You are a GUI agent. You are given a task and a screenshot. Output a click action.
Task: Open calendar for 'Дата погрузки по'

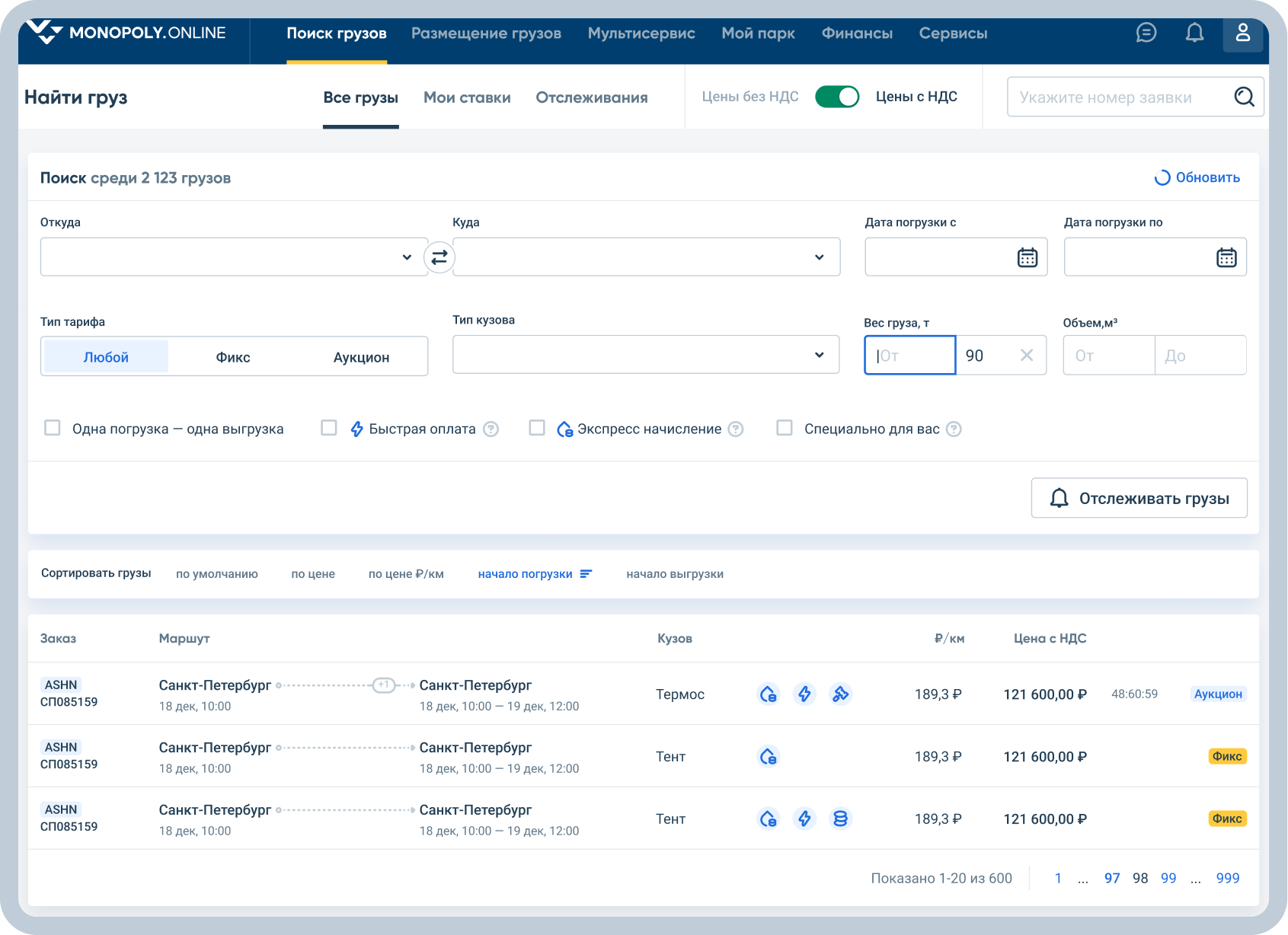(x=1226, y=257)
